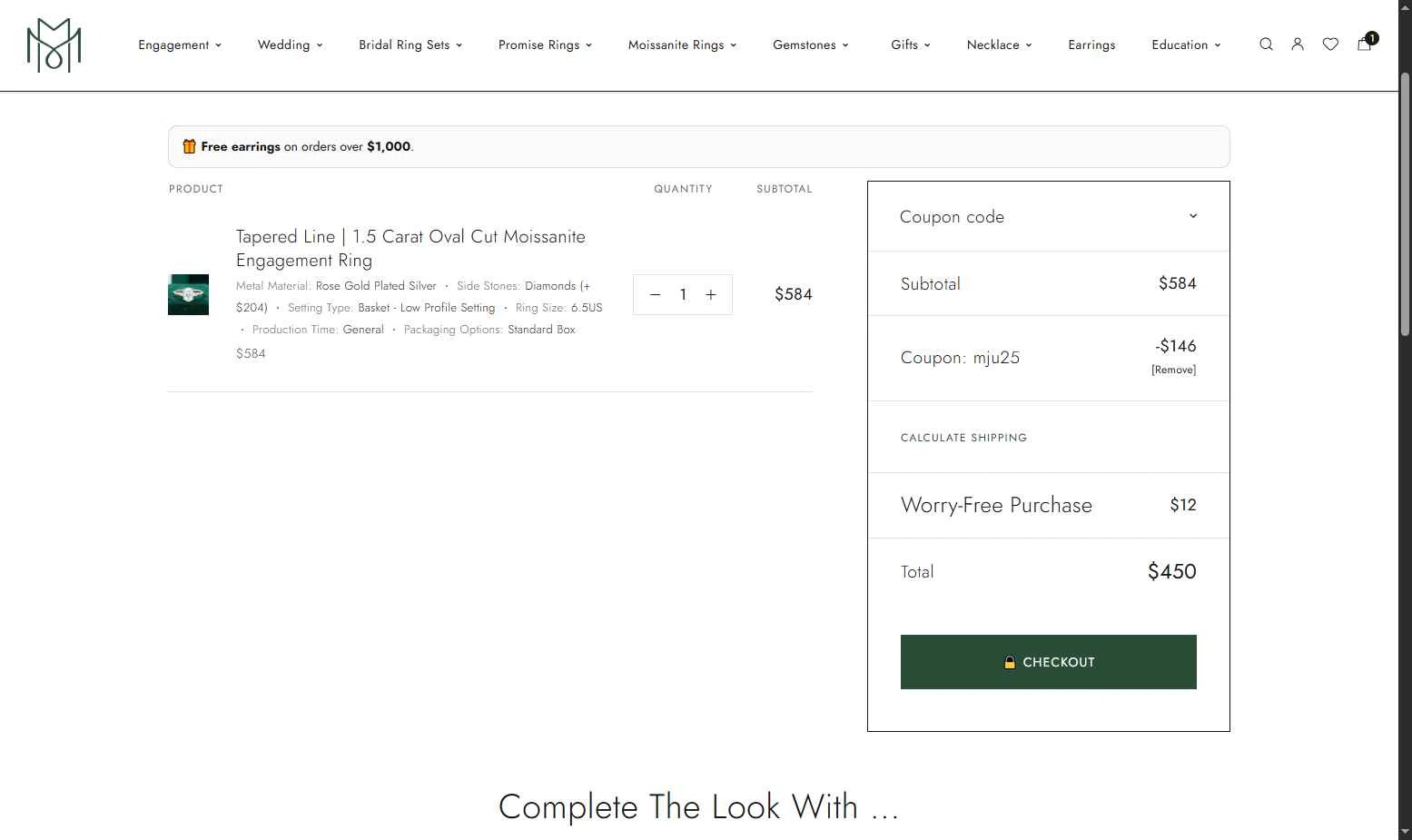Click the Ring Size 6.5US text
1412x840 pixels.
pyautogui.click(x=558, y=308)
